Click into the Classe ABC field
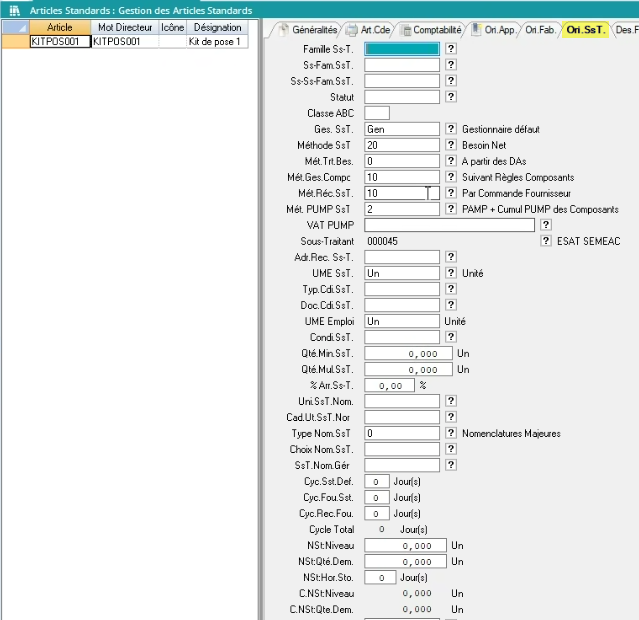The image size is (639, 620). [x=377, y=113]
